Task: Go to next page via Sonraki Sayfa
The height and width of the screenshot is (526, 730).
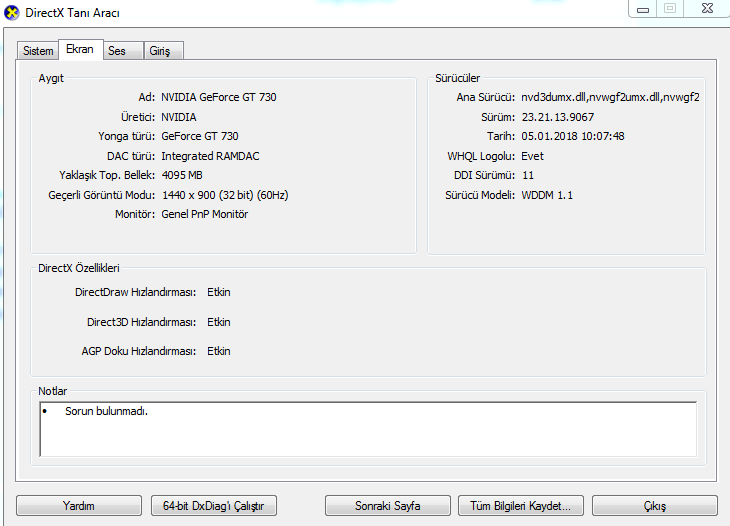Action: pyautogui.click(x=388, y=506)
